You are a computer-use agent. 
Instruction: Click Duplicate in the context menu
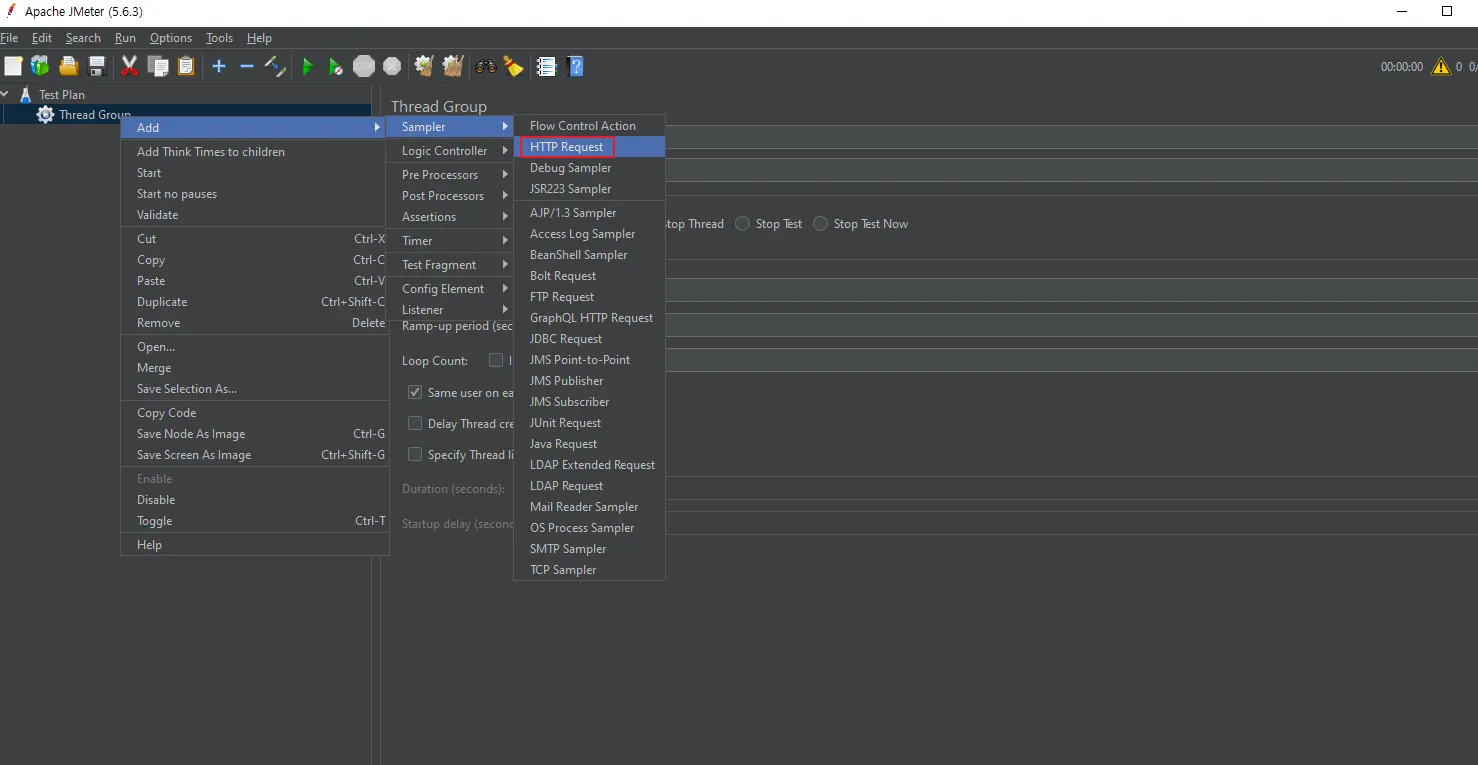(x=254, y=302)
